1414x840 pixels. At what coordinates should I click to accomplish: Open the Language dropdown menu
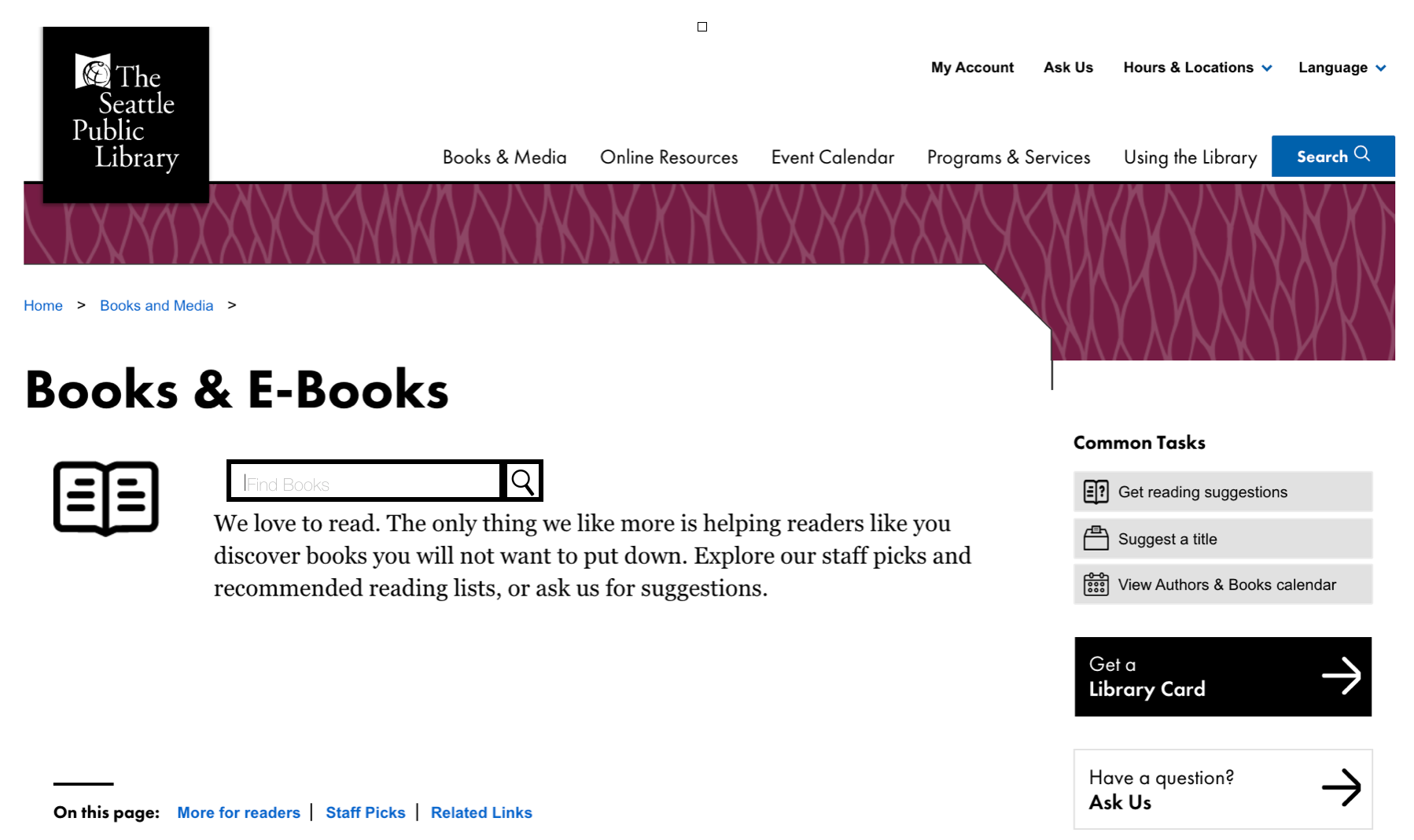coord(1342,68)
